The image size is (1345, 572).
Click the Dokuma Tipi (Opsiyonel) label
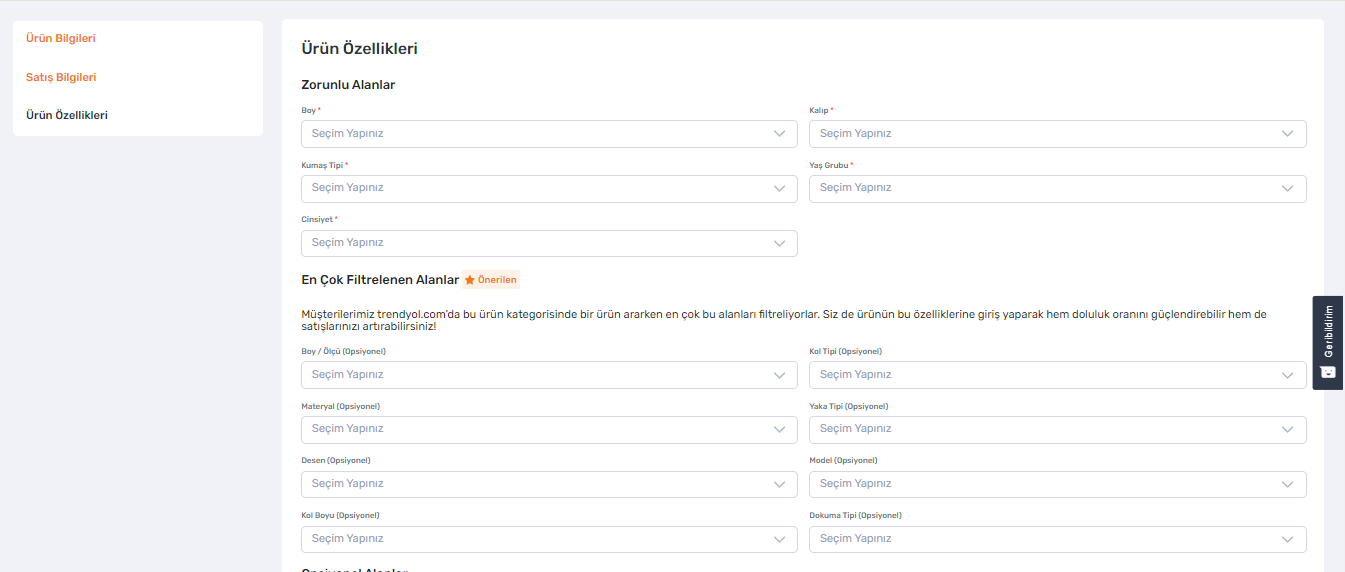click(855, 516)
